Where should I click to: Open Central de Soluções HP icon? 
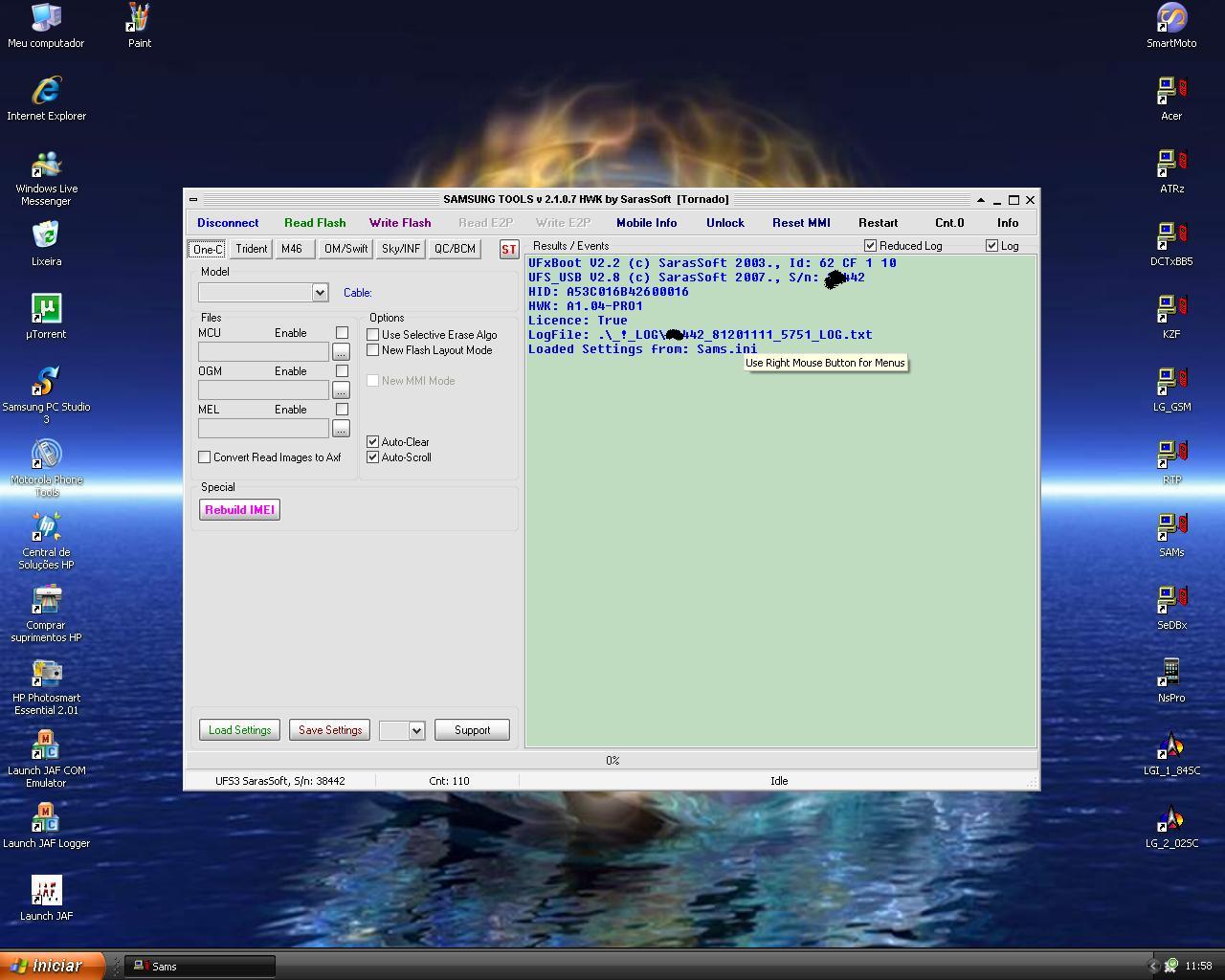pyautogui.click(x=46, y=542)
